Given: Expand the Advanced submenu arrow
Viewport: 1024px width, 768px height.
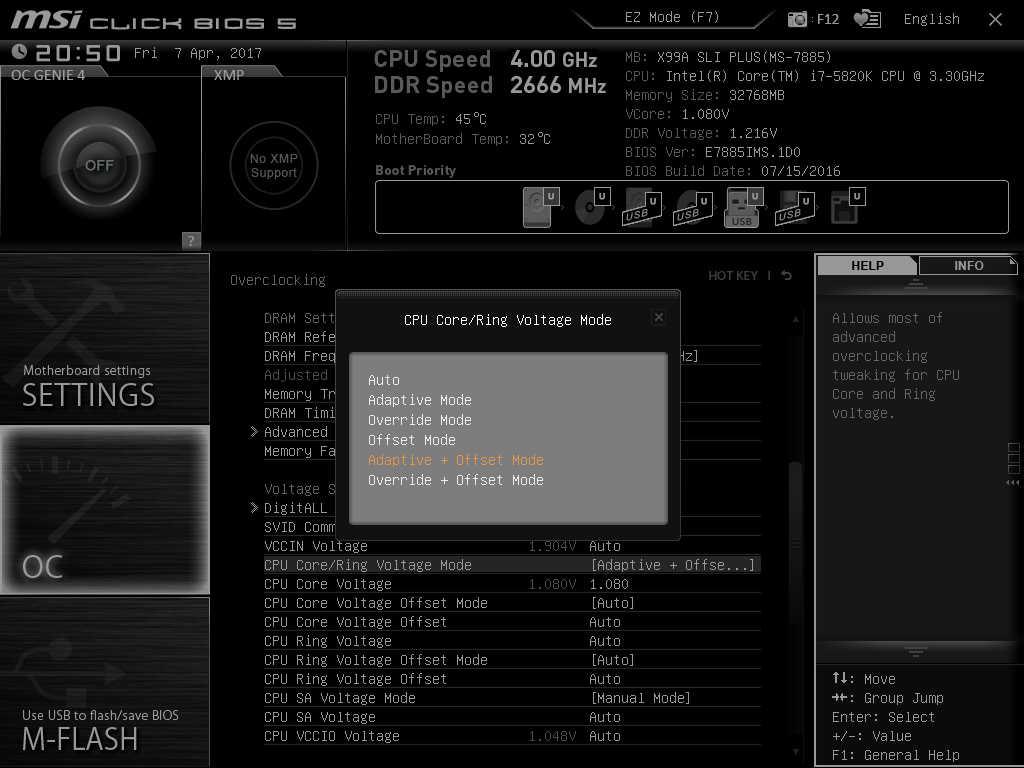Looking at the screenshot, I should tap(254, 432).
